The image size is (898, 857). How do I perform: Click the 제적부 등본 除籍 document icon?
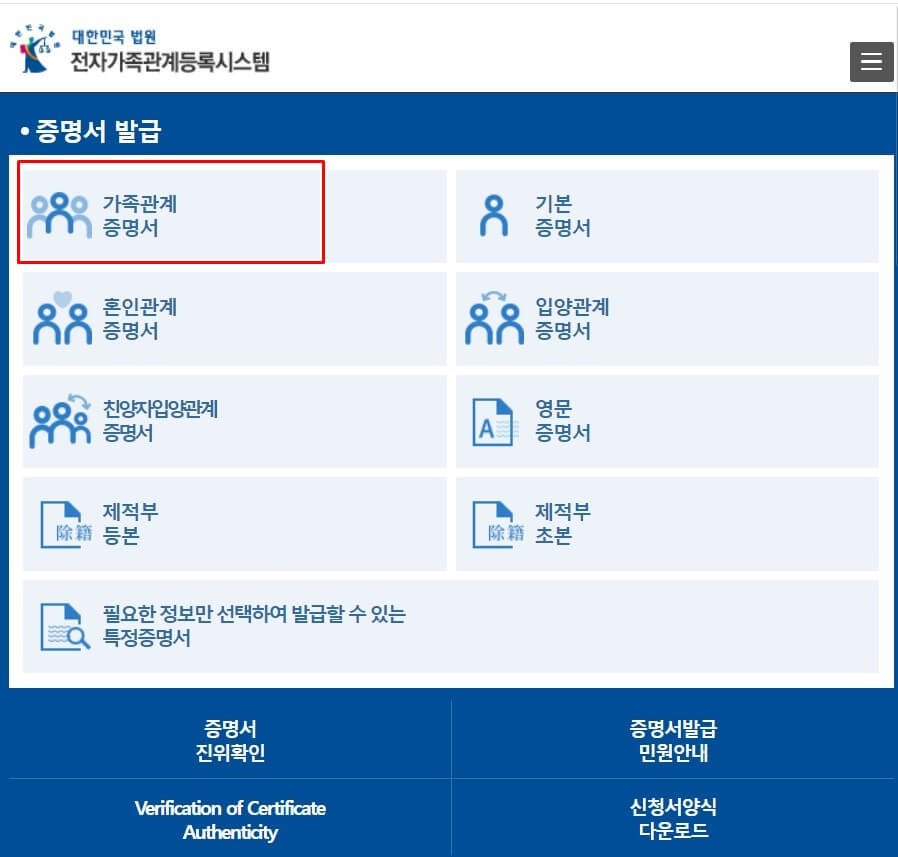click(x=64, y=523)
